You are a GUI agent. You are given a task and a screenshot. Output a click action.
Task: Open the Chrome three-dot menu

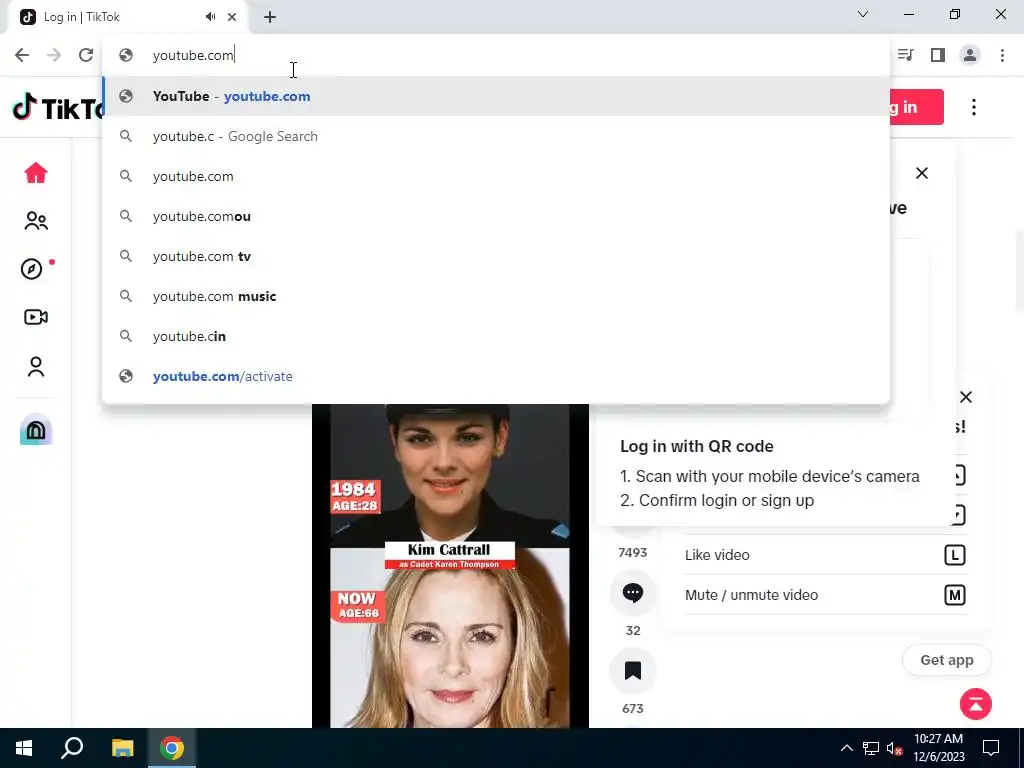(1002, 55)
